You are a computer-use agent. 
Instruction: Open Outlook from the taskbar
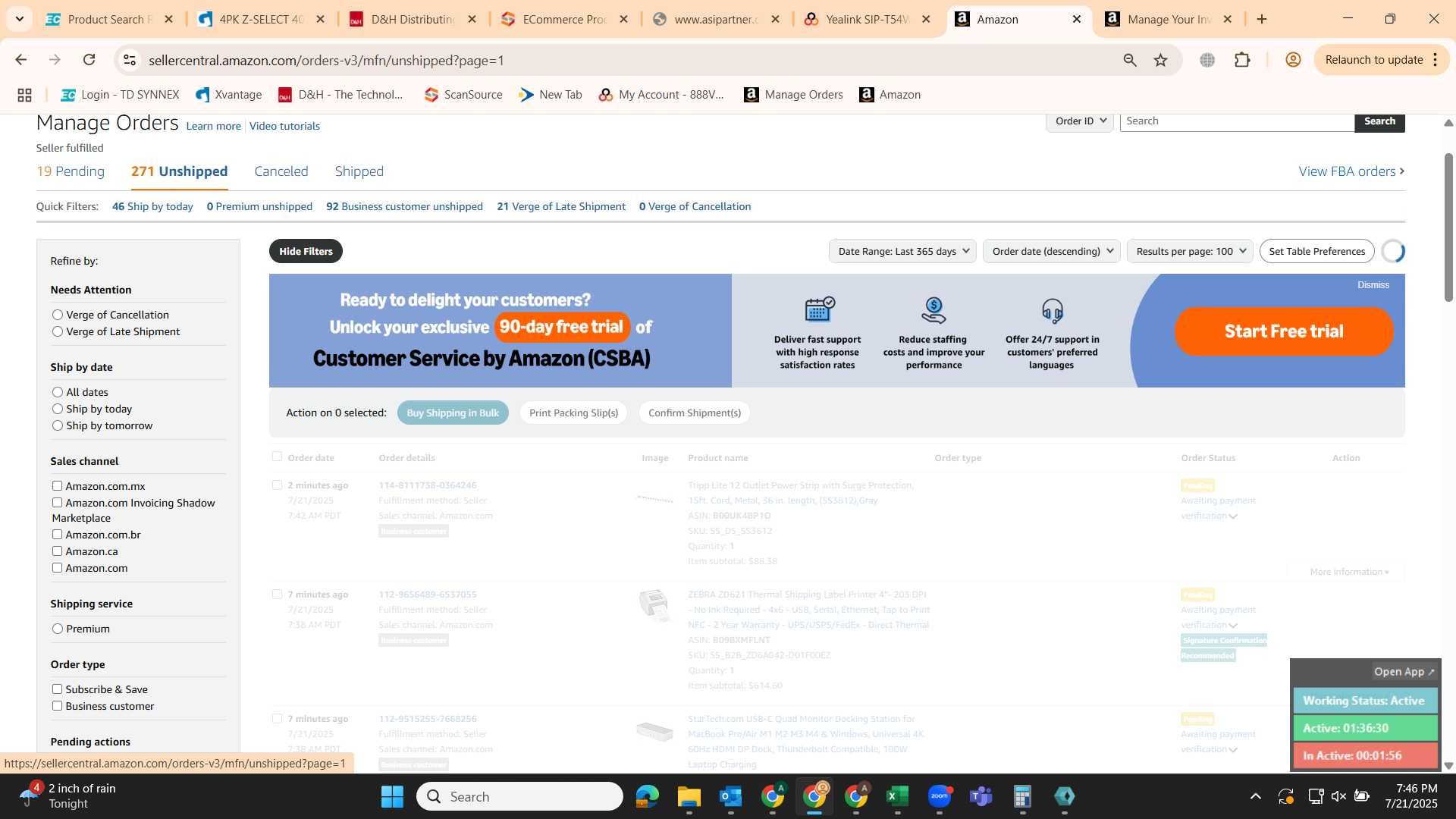point(731,796)
